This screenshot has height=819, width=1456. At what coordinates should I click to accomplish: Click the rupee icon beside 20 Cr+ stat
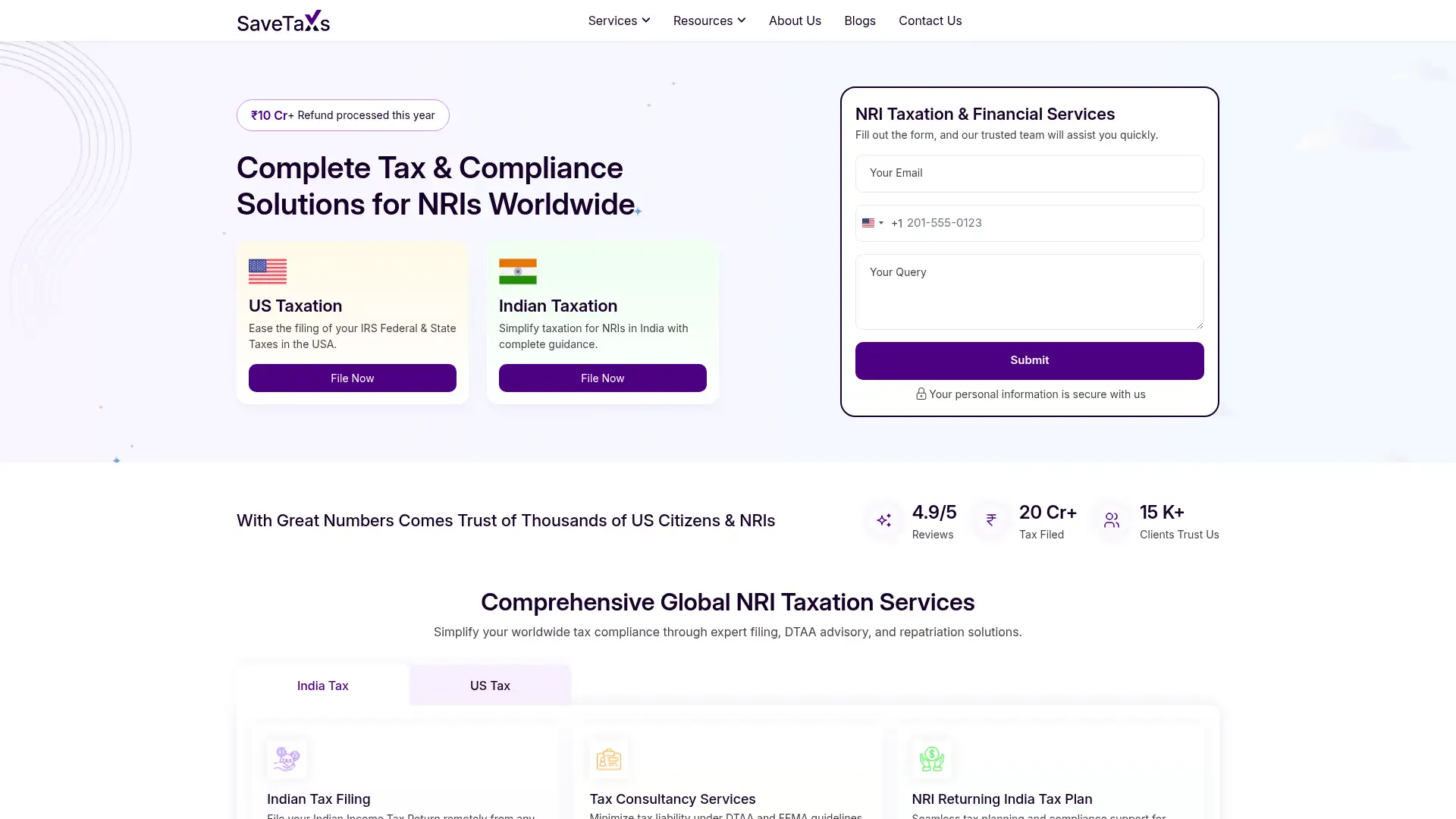pyautogui.click(x=990, y=520)
